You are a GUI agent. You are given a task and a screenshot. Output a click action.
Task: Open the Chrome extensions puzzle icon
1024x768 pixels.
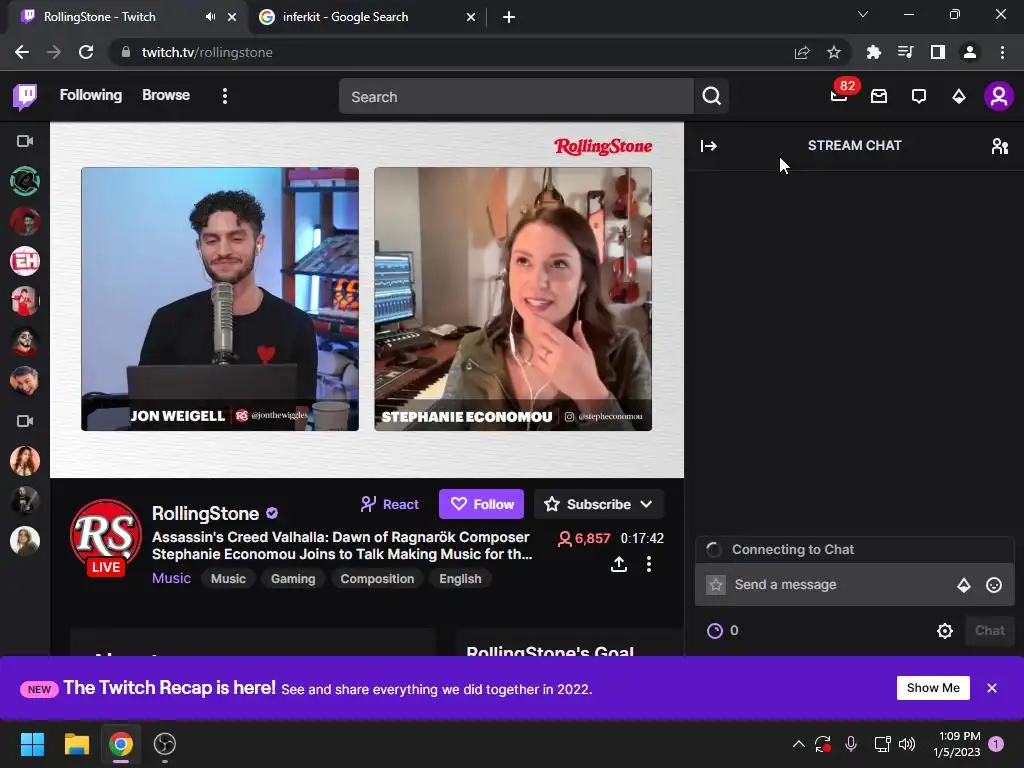click(x=873, y=52)
